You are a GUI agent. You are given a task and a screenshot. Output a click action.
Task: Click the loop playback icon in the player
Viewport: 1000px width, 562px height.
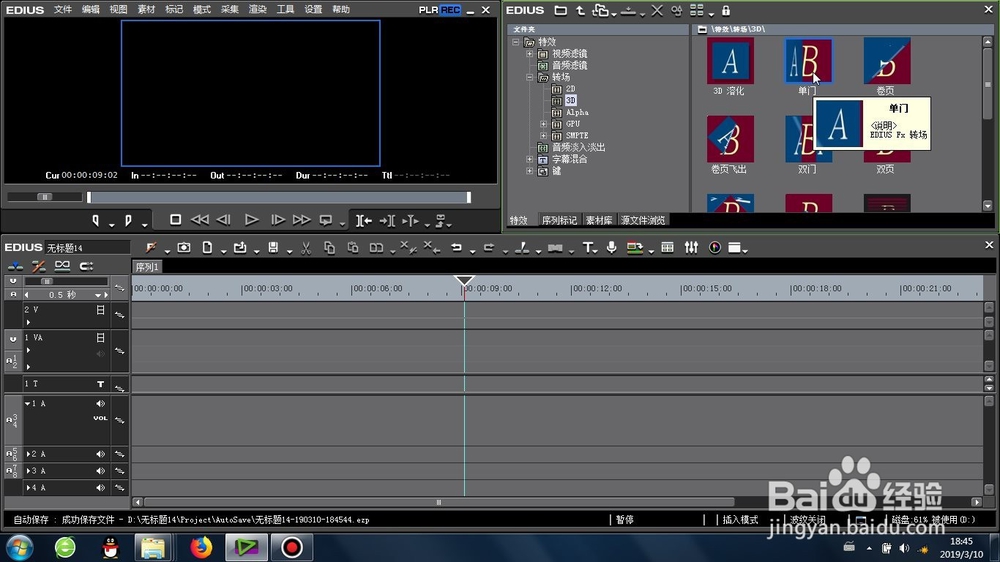coord(326,221)
